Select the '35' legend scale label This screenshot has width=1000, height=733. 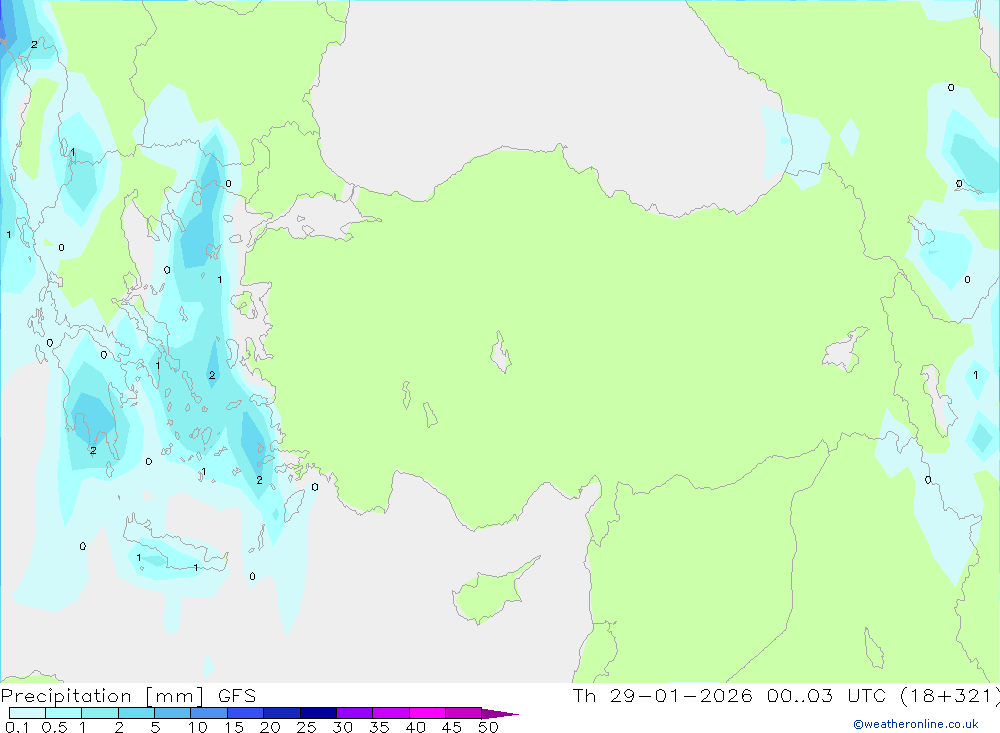click(379, 727)
